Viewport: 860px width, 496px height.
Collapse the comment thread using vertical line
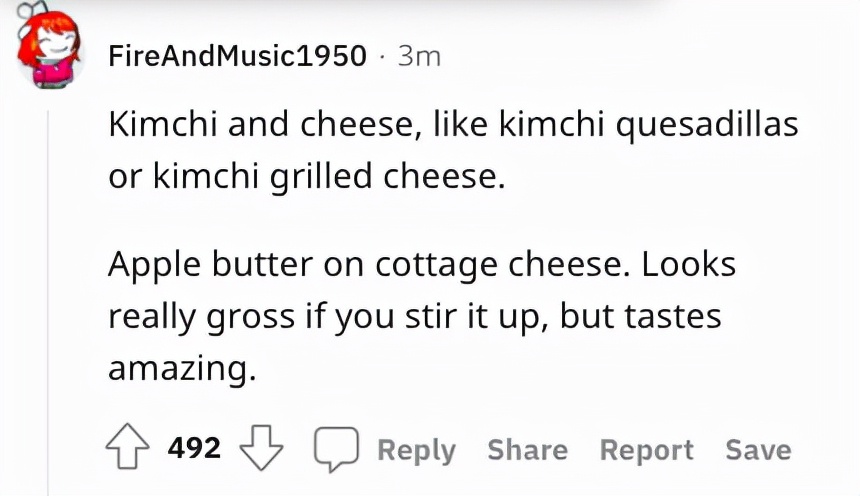pos(48,300)
